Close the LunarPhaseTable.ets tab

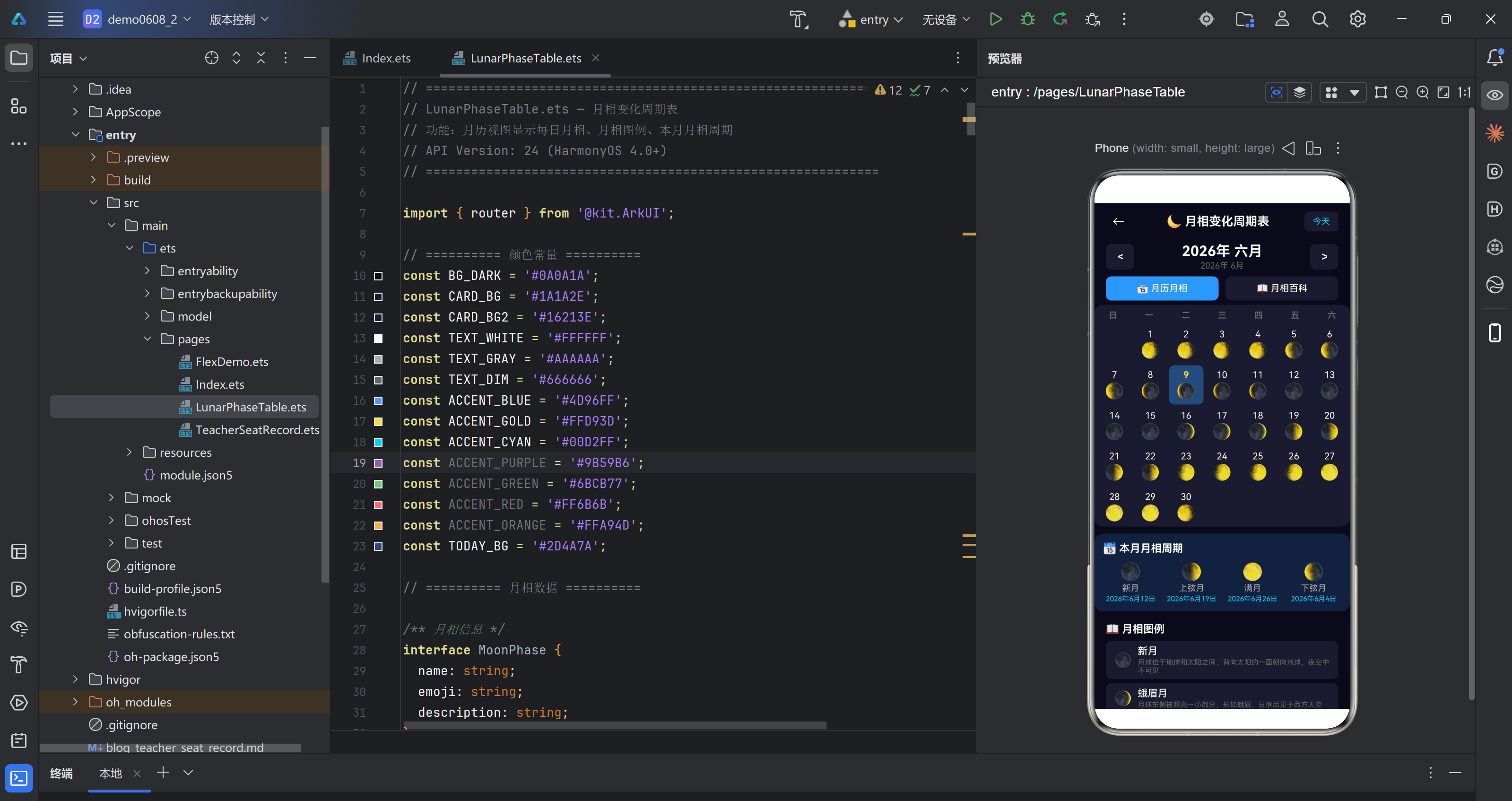click(x=595, y=58)
